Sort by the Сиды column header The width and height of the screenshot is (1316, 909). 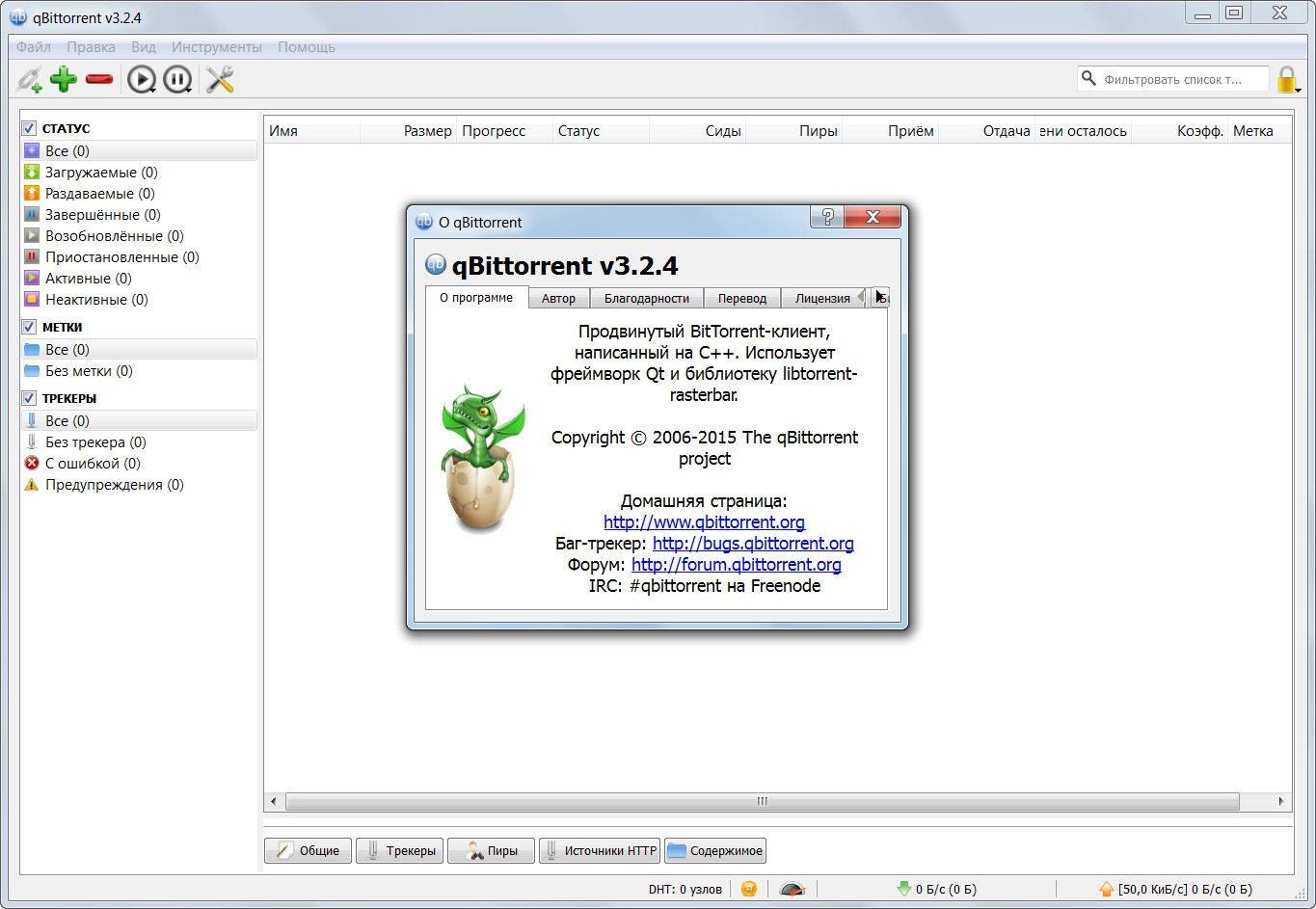(698, 131)
